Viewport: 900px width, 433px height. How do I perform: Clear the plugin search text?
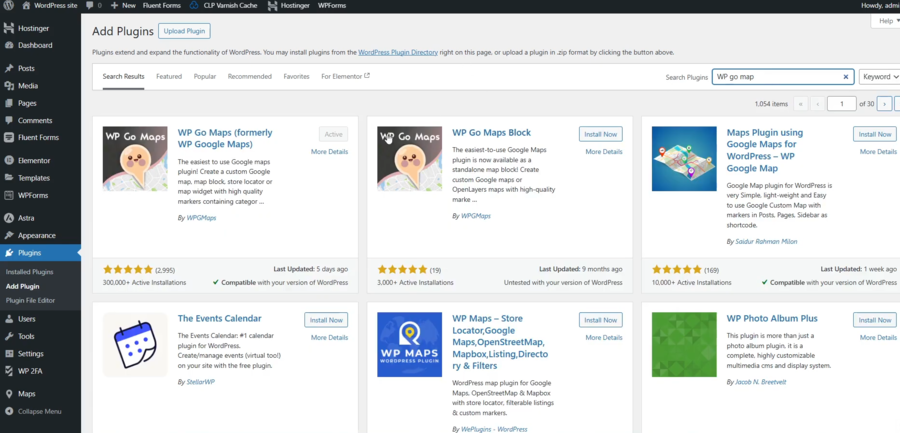pyautogui.click(x=845, y=77)
